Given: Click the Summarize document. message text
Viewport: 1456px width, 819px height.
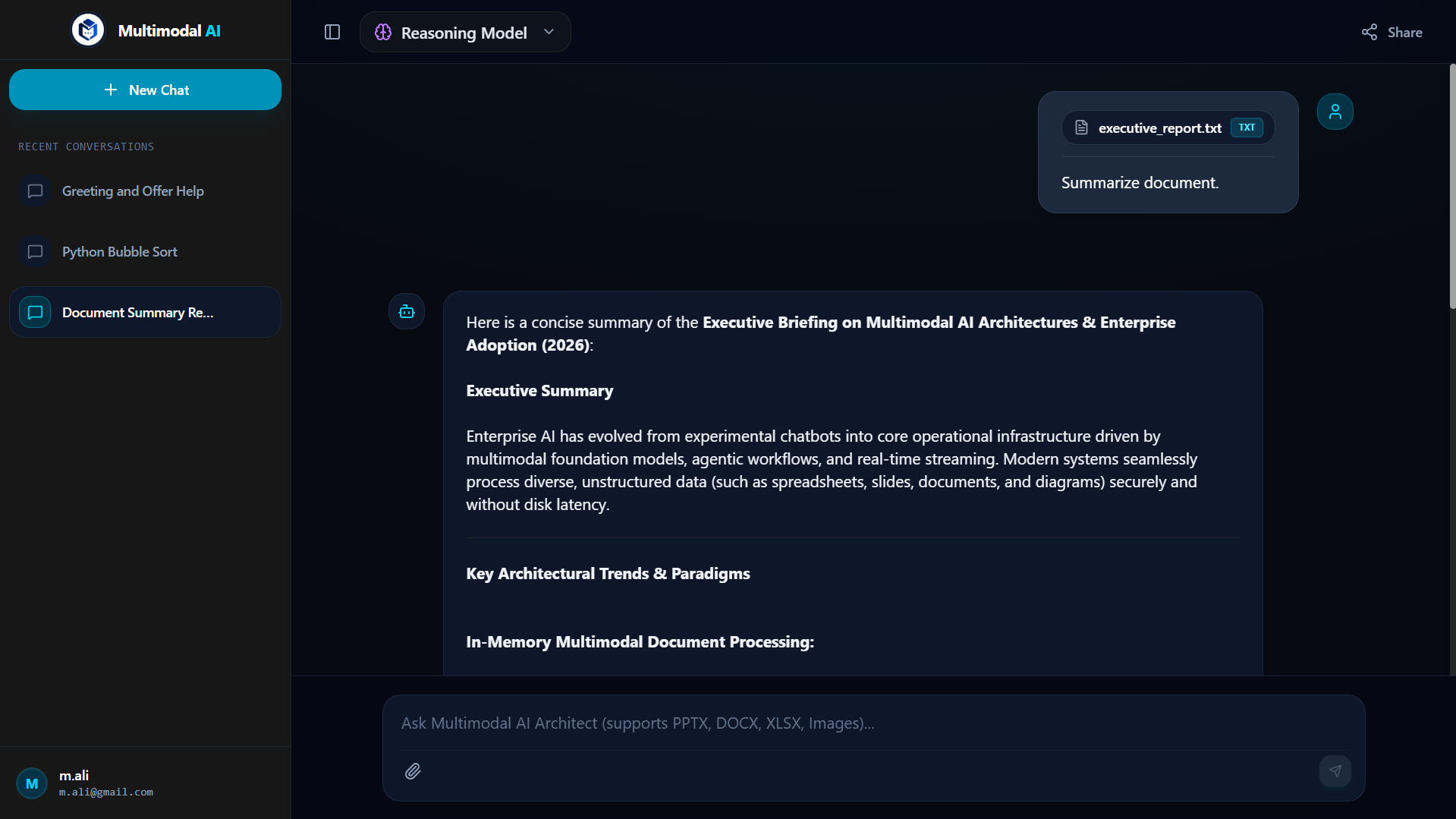Looking at the screenshot, I should tap(1140, 183).
